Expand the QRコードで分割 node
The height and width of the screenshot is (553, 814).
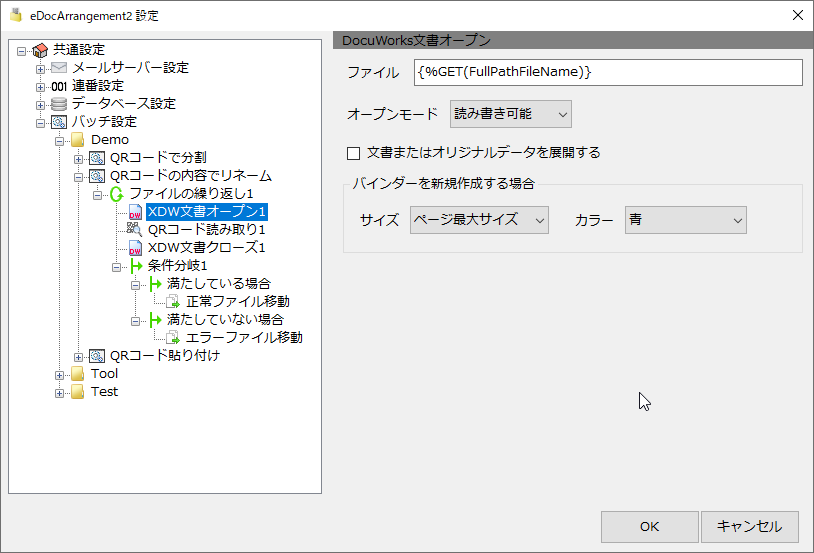(78, 159)
